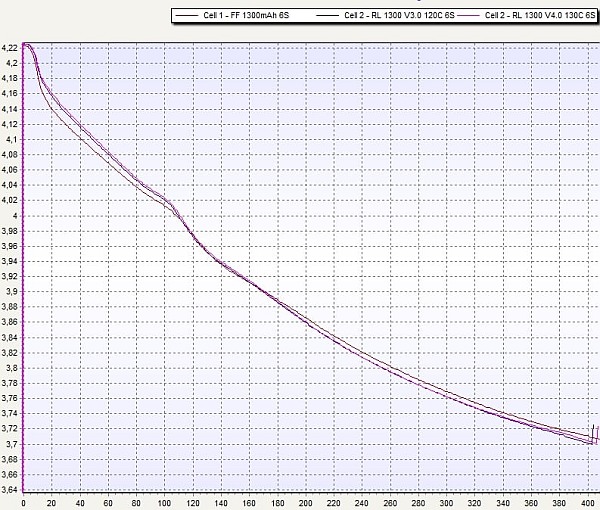
Task: Click the 4 label on the vertical axis
Action: [14, 215]
